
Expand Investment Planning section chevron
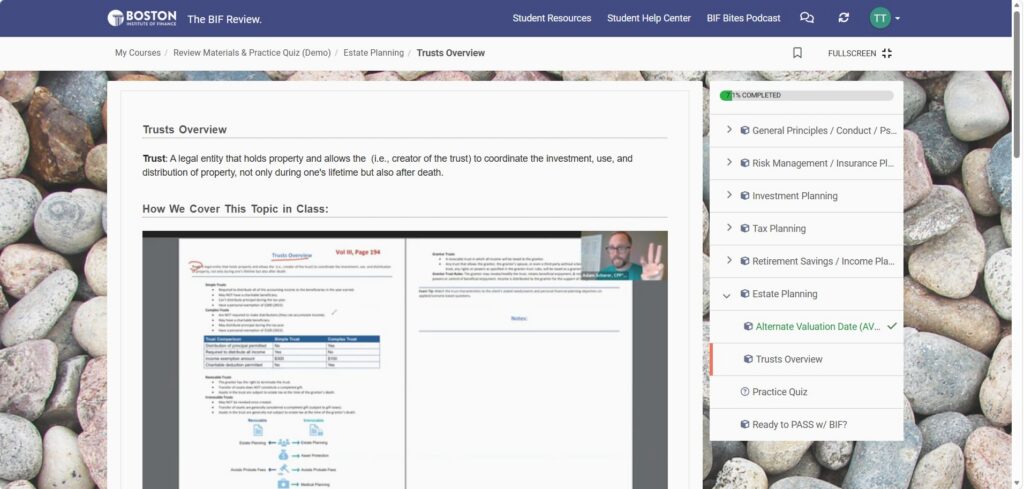(729, 195)
